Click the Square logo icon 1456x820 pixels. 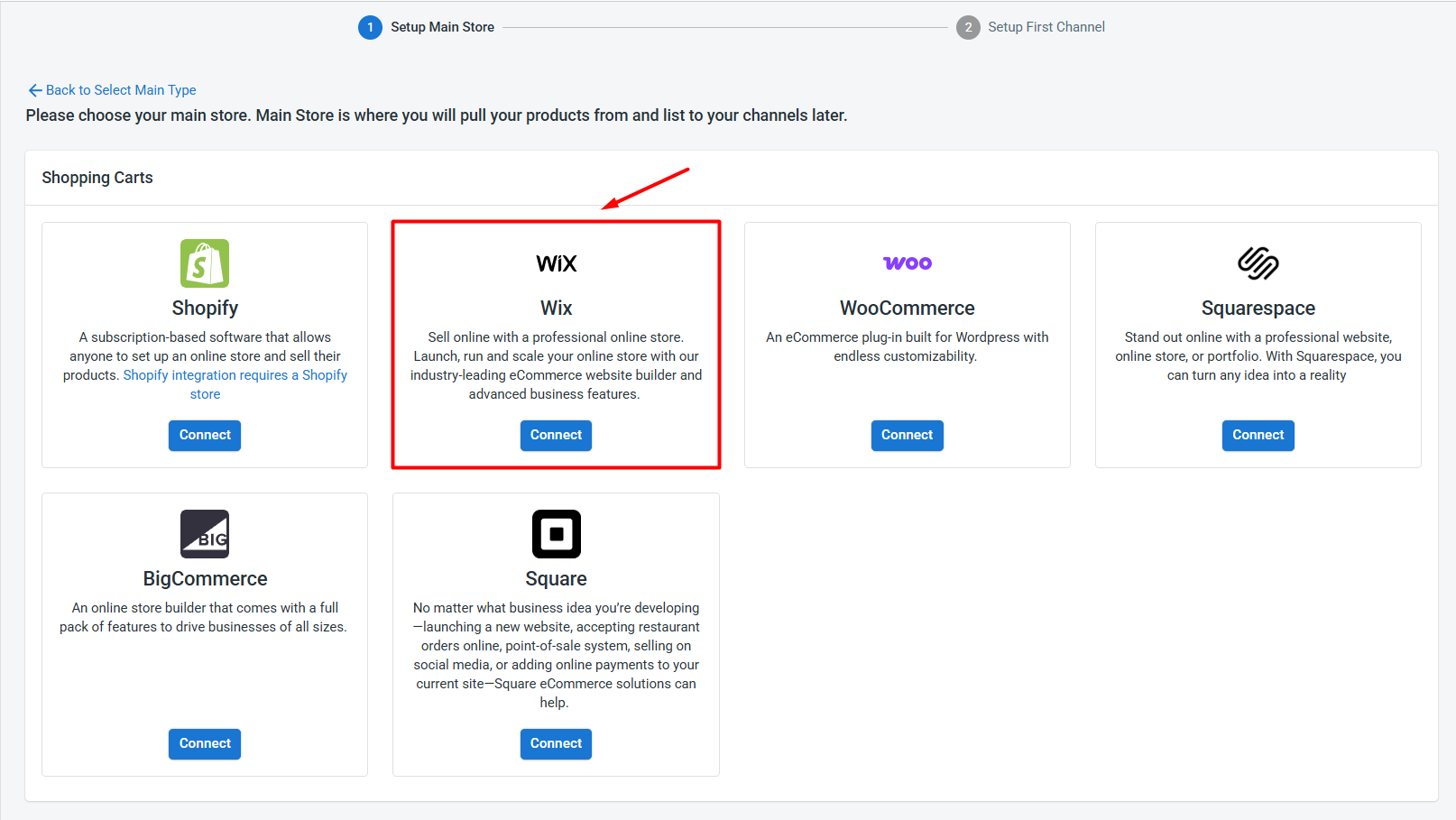click(x=557, y=534)
